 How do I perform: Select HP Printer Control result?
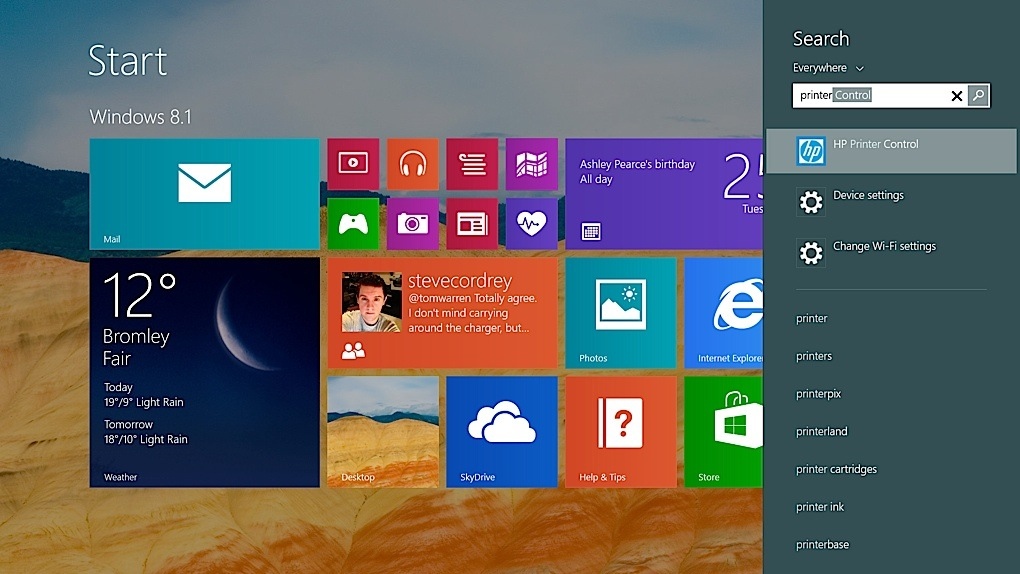click(x=891, y=151)
